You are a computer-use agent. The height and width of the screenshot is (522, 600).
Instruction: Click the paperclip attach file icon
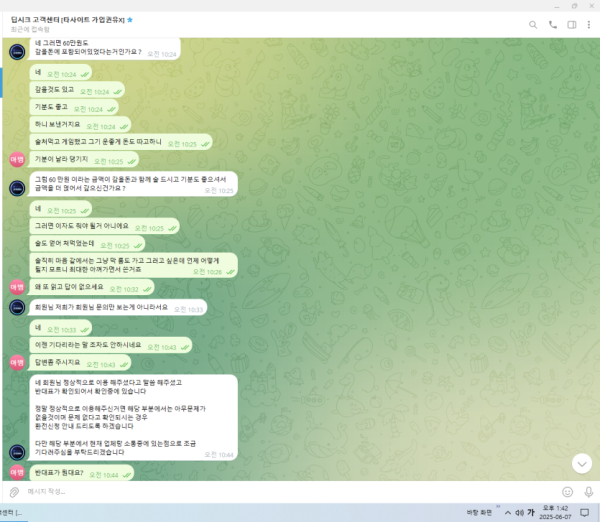pyautogui.click(x=14, y=492)
